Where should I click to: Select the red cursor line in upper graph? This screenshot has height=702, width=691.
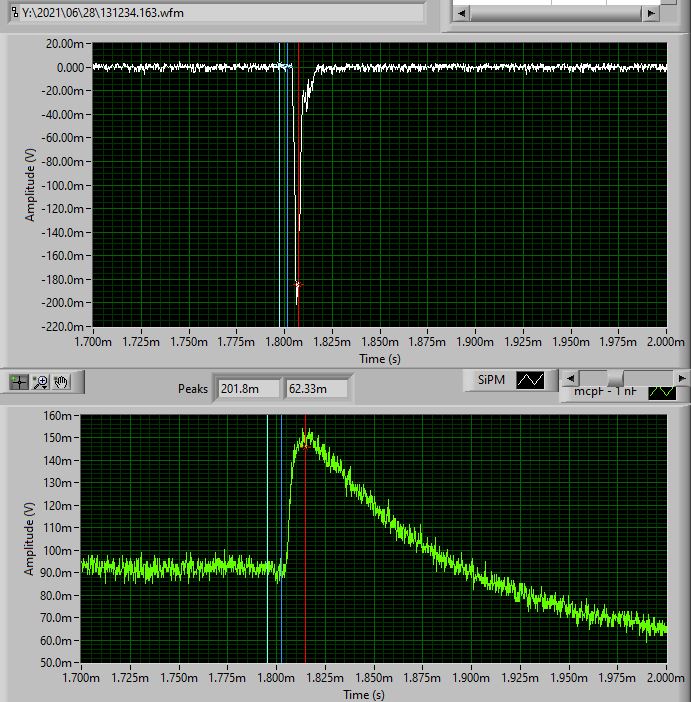pyautogui.click(x=299, y=184)
